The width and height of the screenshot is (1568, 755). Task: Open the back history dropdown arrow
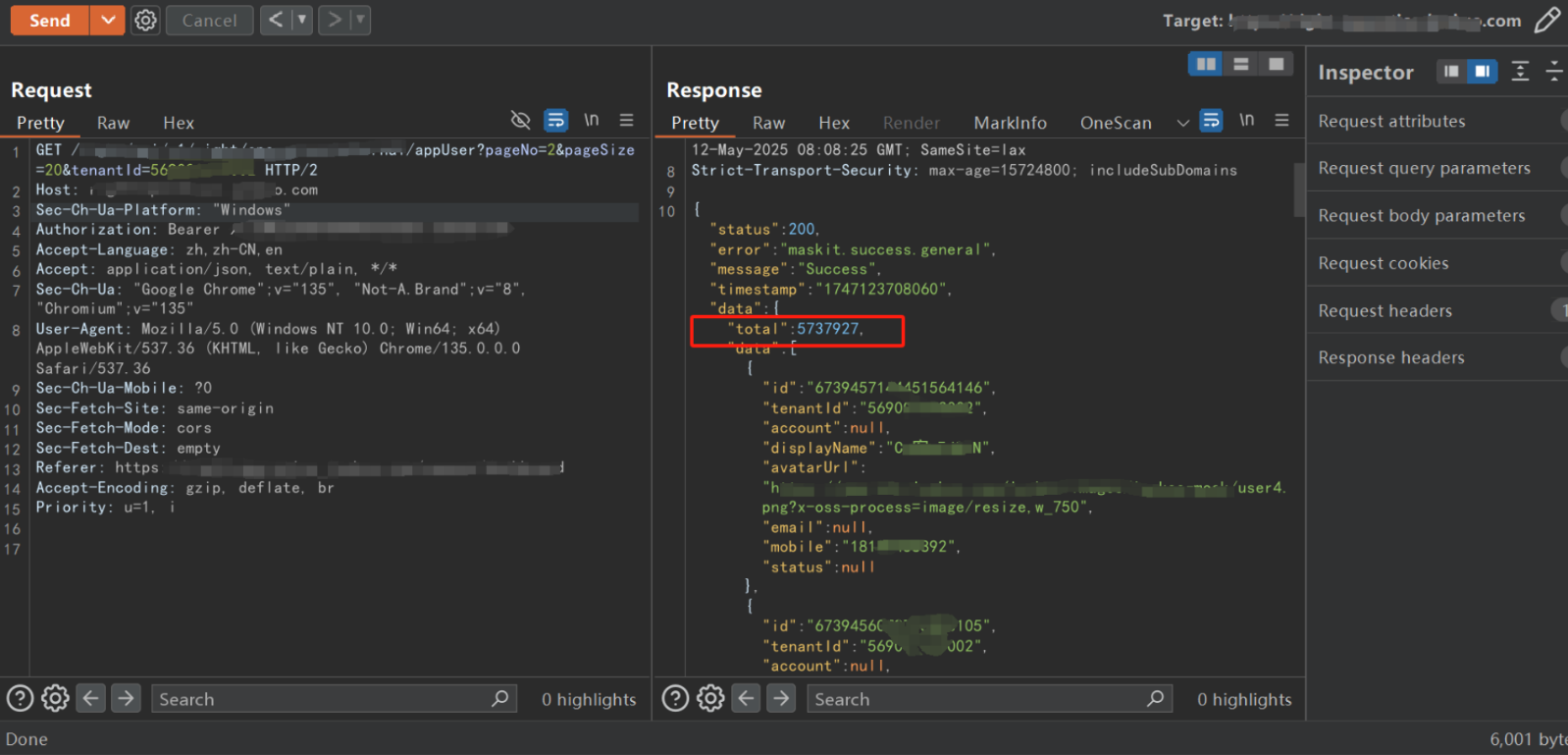pos(302,20)
